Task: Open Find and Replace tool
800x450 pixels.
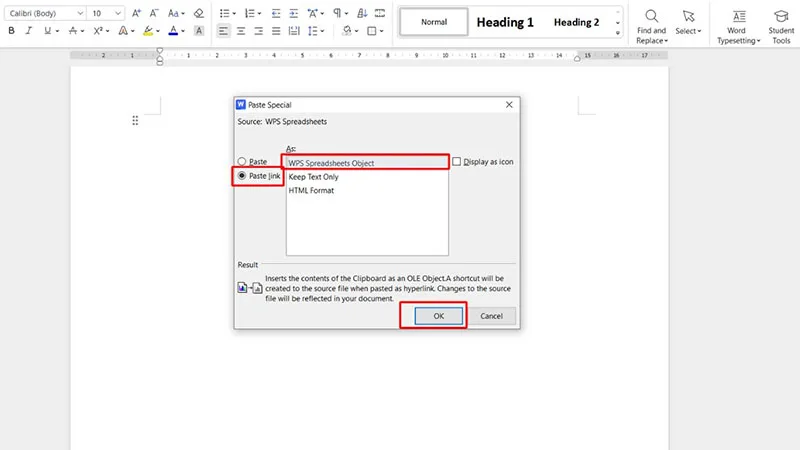Action: coord(652,27)
